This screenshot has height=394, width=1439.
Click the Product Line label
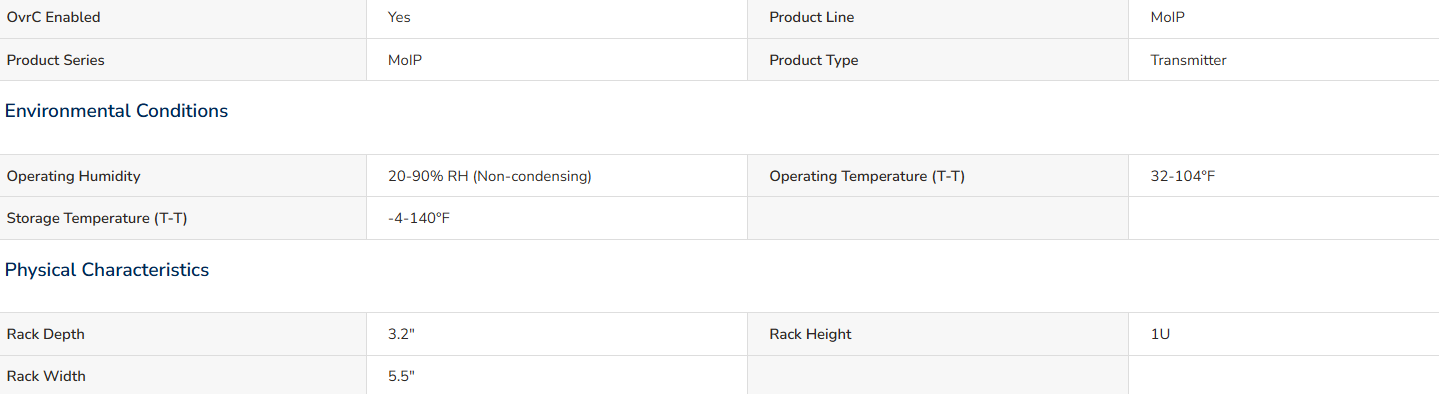tap(812, 17)
